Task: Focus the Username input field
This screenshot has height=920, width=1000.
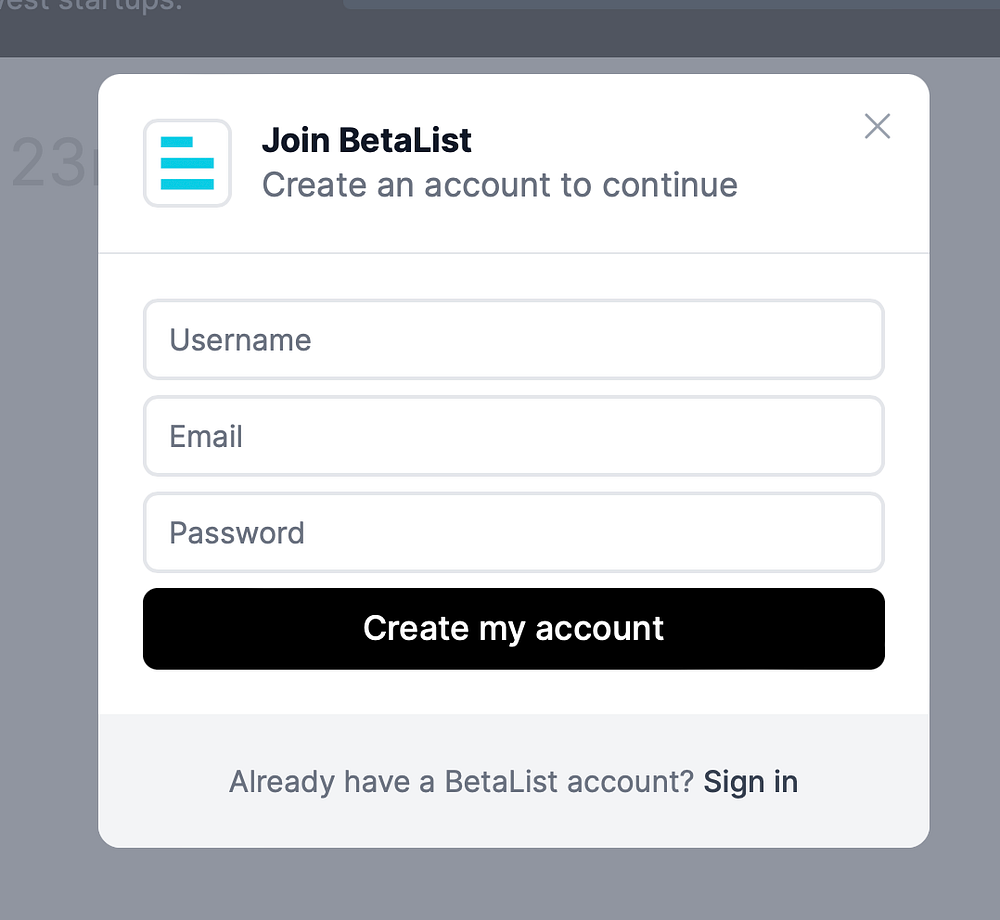Action: [x=513, y=340]
